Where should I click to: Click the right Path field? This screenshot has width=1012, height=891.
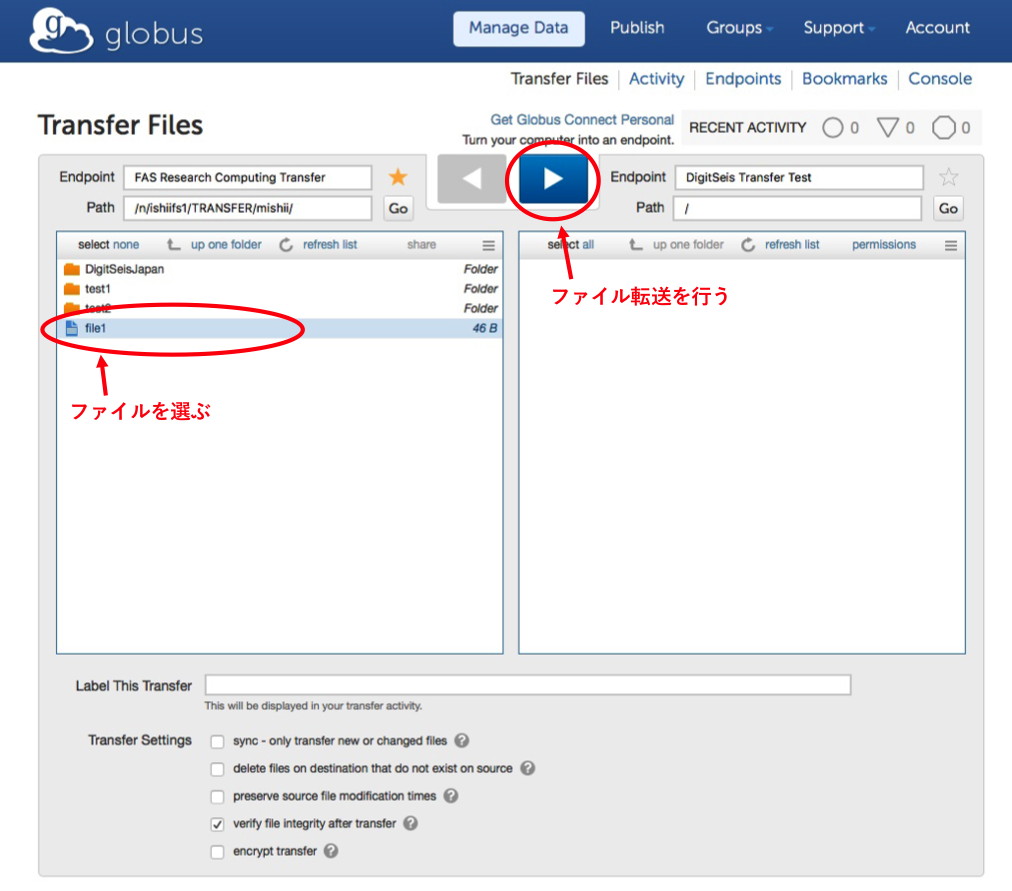pyautogui.click(x=798, y=208)
